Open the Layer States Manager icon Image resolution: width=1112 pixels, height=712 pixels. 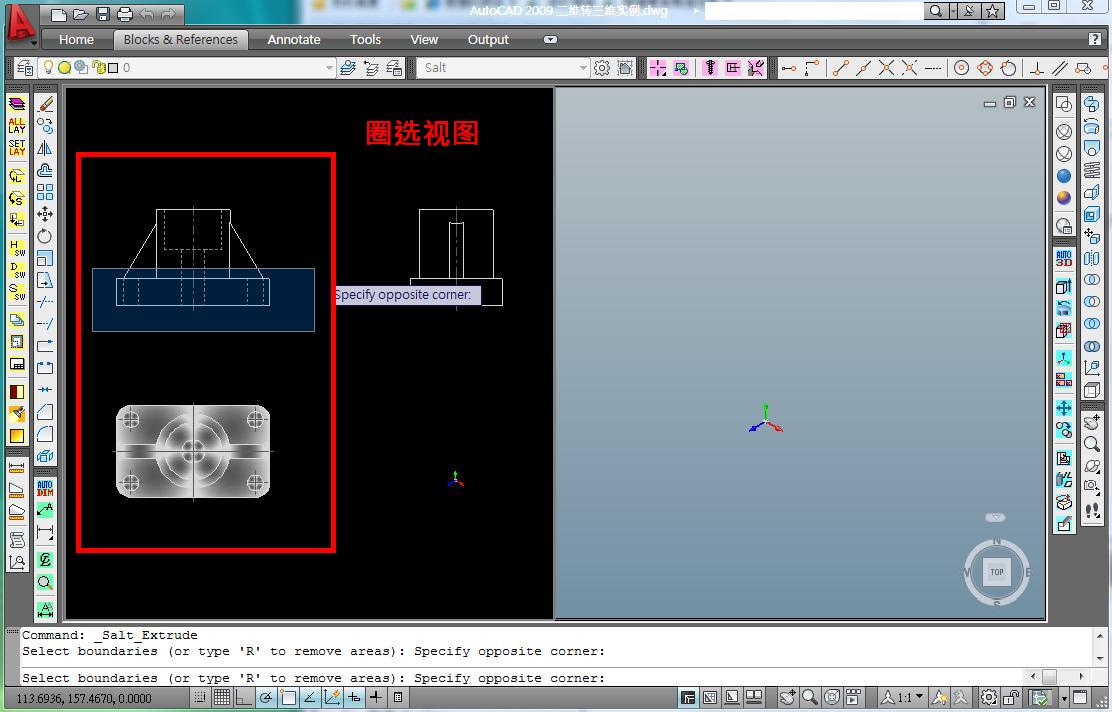(394, 68)
